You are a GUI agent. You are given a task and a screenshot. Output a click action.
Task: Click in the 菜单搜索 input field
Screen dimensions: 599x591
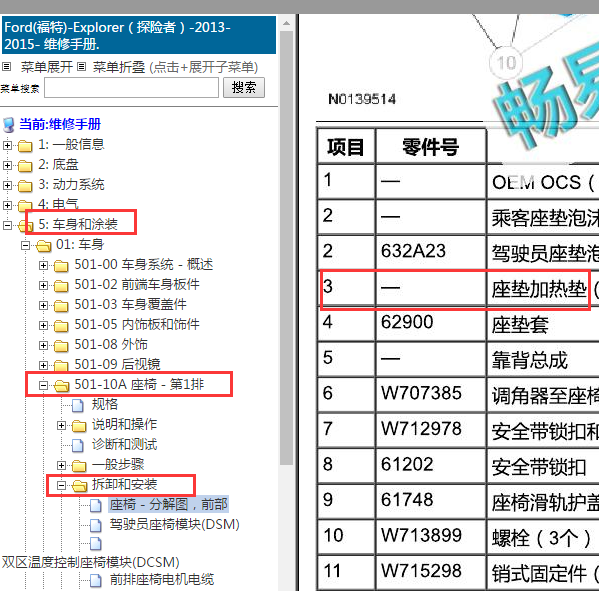click(x=131, y=87)
